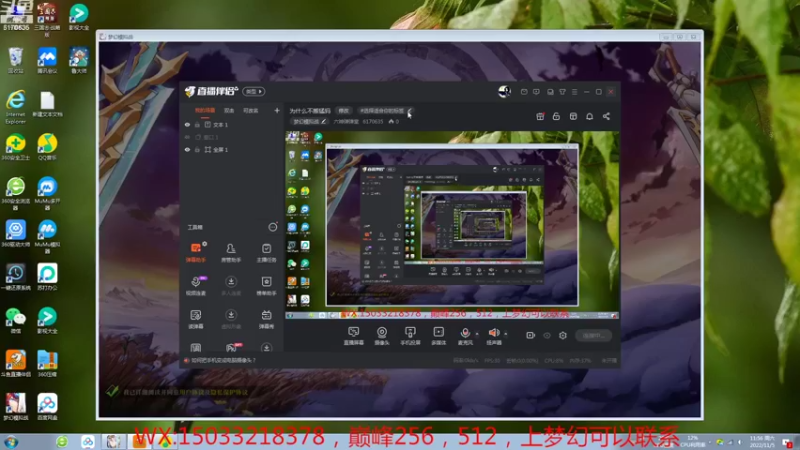
Task: Click the unlock padlock icon above preview
Action: [556, 116]
